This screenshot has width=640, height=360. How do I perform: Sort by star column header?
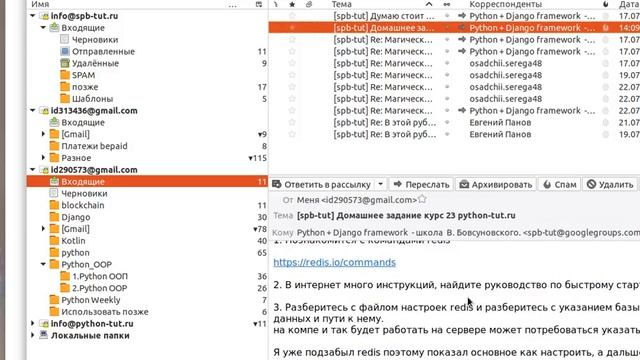tap(292, 4)
